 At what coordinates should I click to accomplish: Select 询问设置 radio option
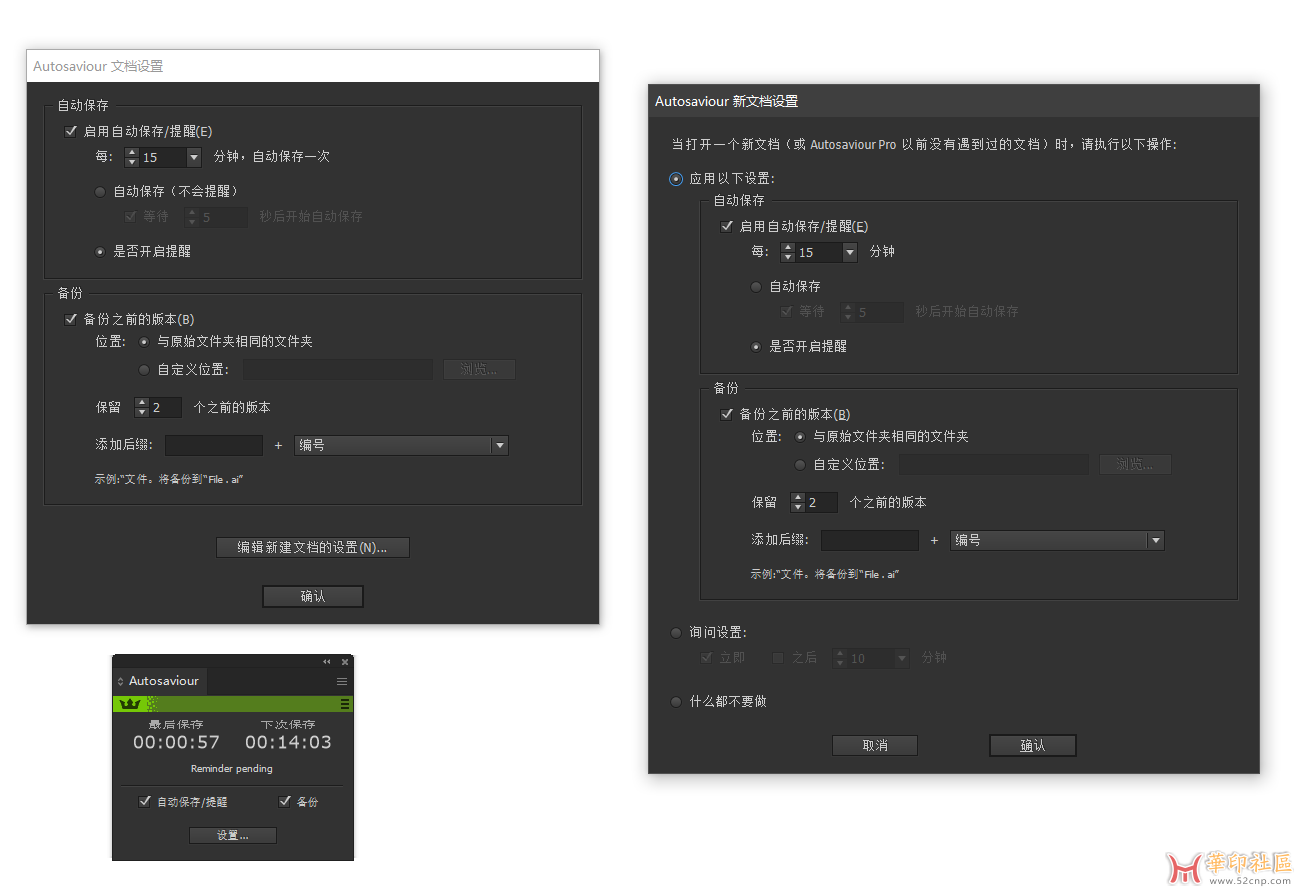pyautogui.click(x=676, y=633)
